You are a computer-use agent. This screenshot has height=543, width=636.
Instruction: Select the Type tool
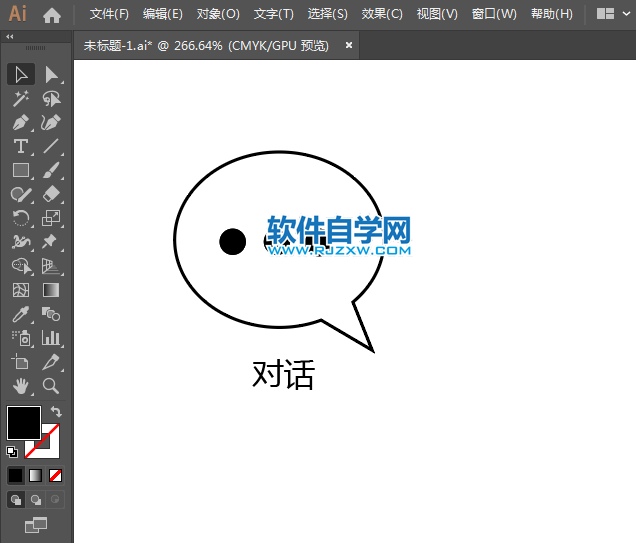tap(21, 146)
